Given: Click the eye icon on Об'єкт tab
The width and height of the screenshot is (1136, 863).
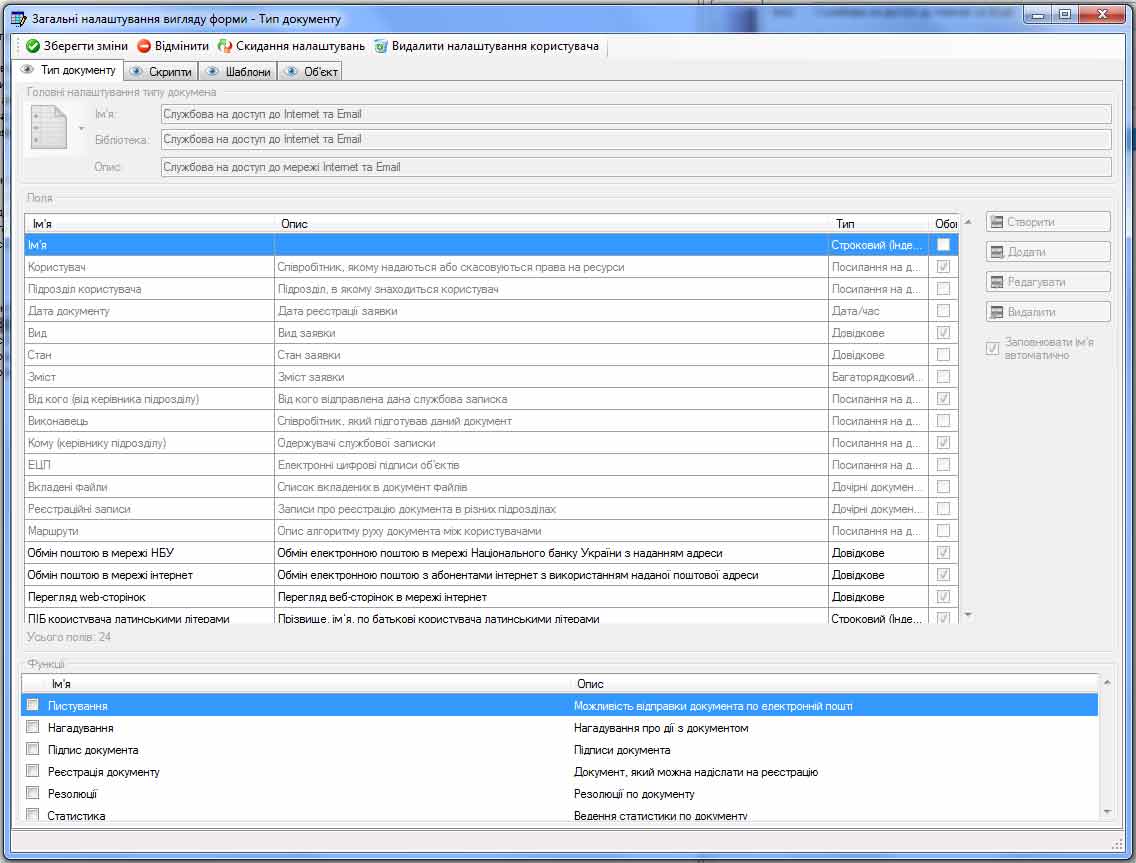Looking at the screenshot, I should click(x=291, y=71).
